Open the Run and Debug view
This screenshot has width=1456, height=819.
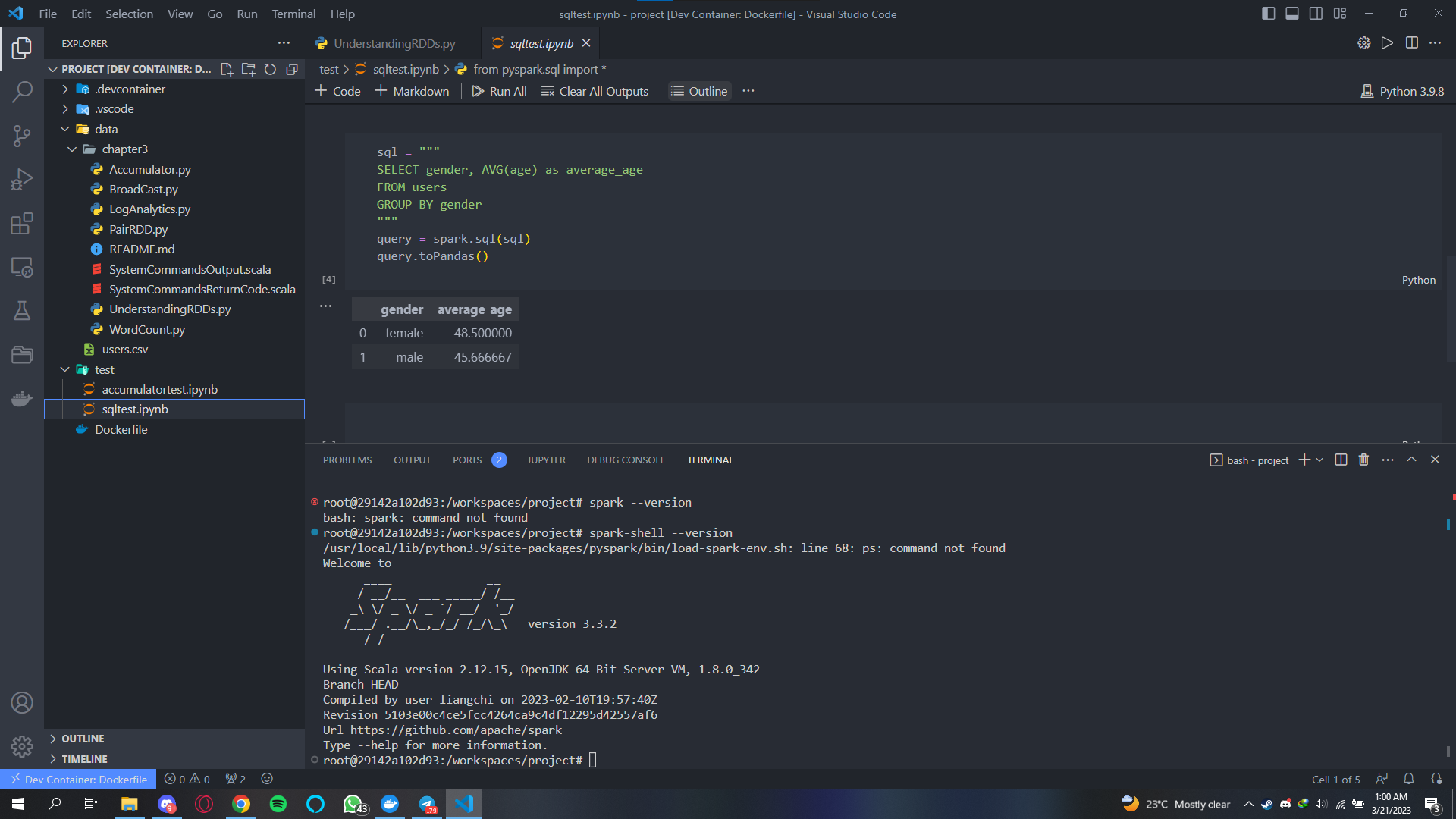[23, 179]
